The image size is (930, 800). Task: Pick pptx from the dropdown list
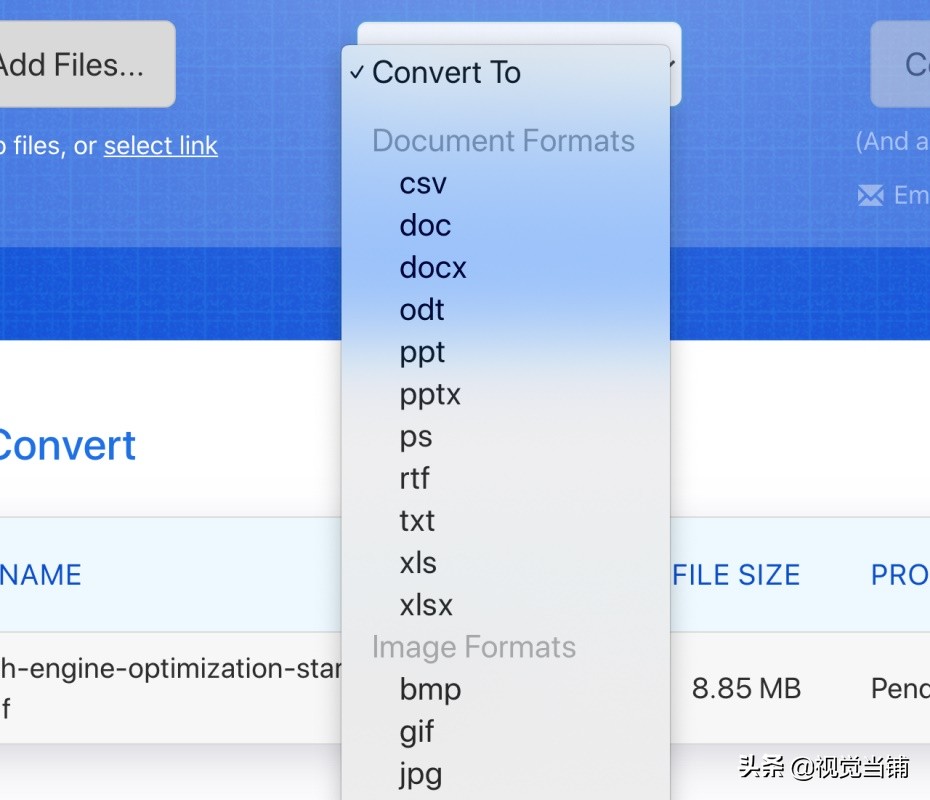pyautogui.click(x=430, y=395)
